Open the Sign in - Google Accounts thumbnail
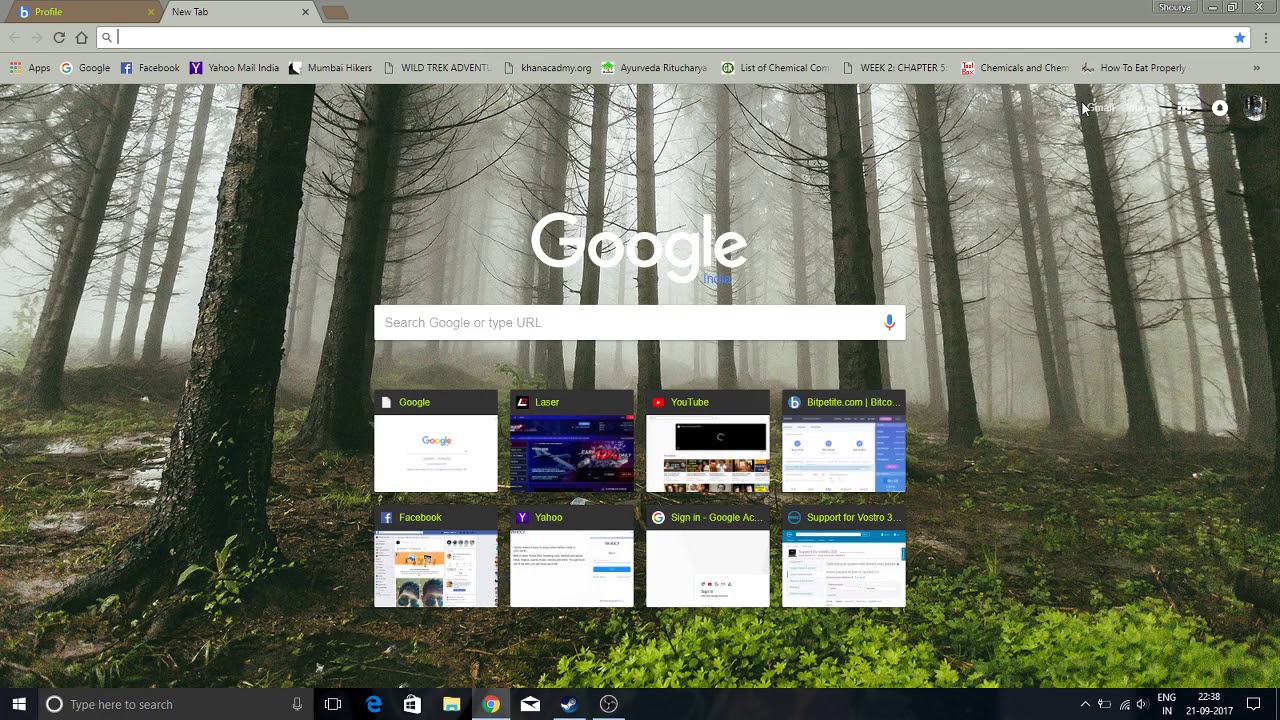 click(708, 556)
